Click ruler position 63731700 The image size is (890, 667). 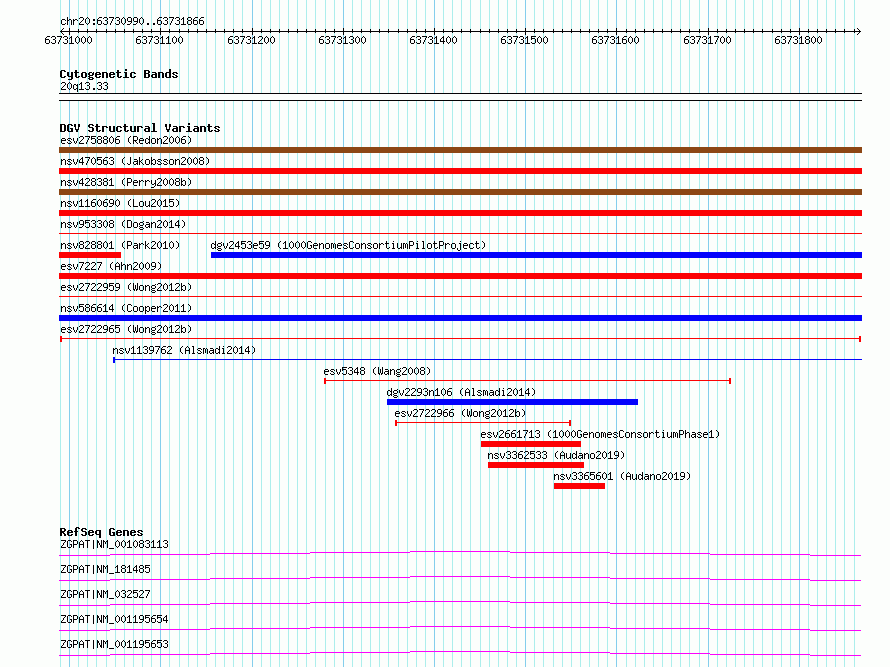[707, 40]
